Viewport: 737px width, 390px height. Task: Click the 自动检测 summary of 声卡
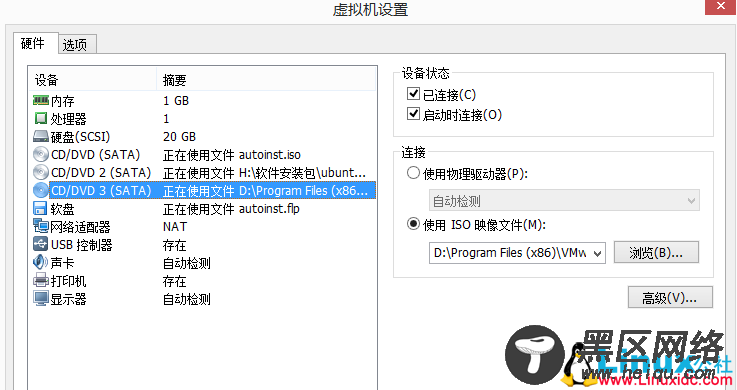(187, 263)
